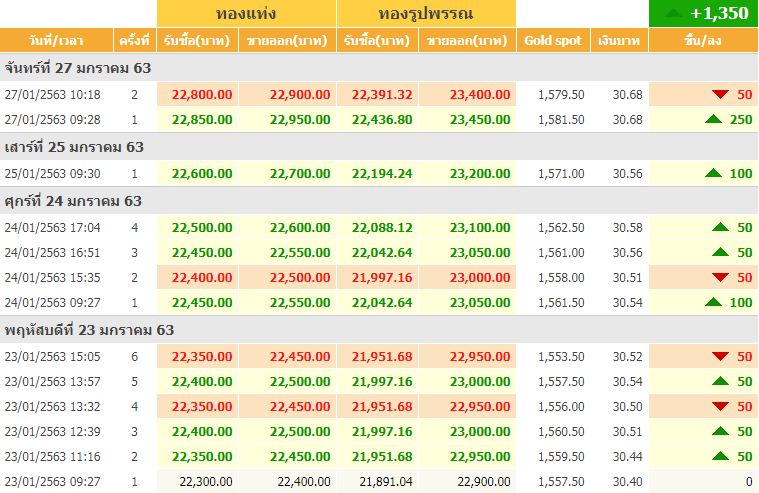
Task: Click Gold spot value 1,562.50
Action: [561, 227]
